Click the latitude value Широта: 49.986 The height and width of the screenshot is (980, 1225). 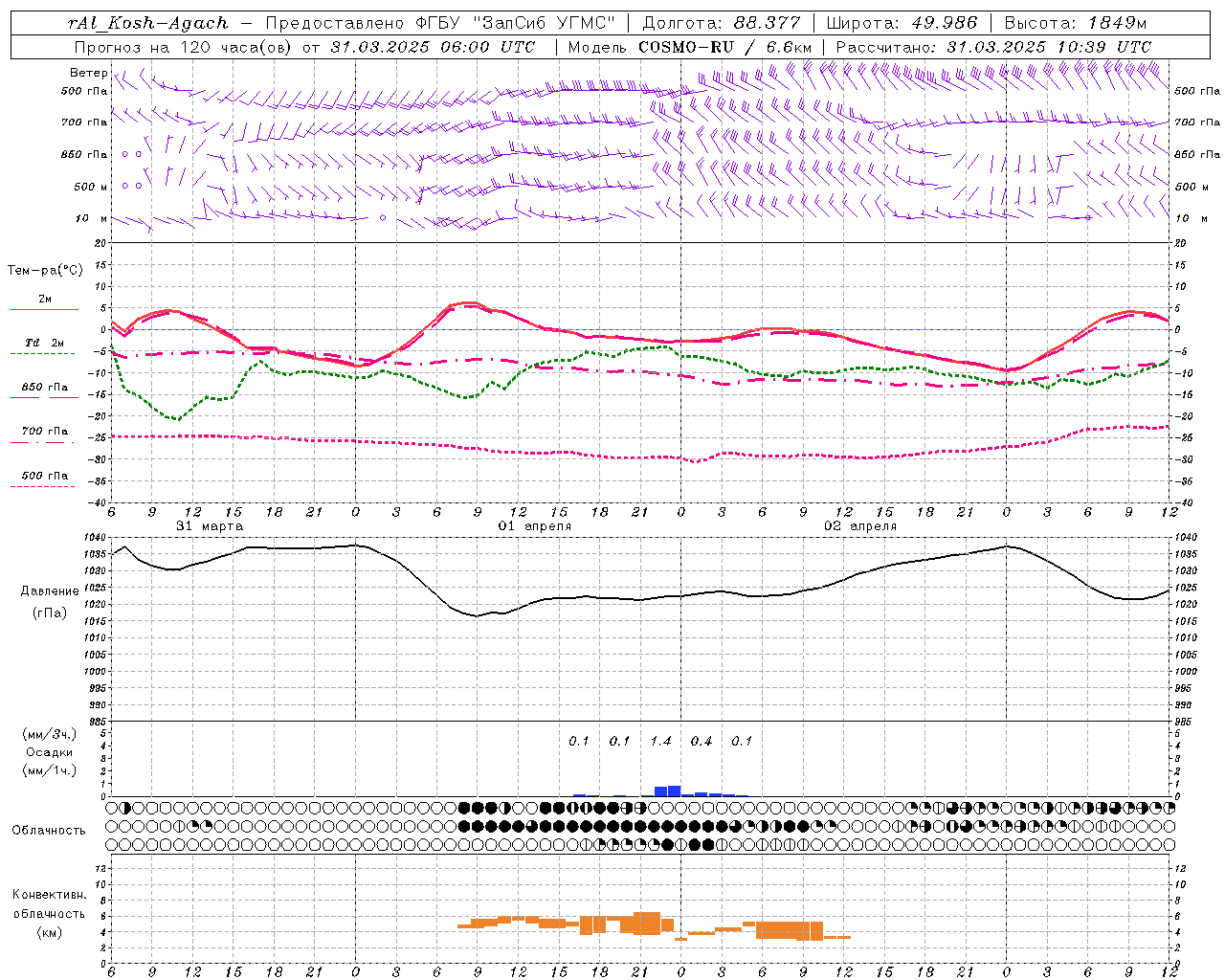[902, 23]
